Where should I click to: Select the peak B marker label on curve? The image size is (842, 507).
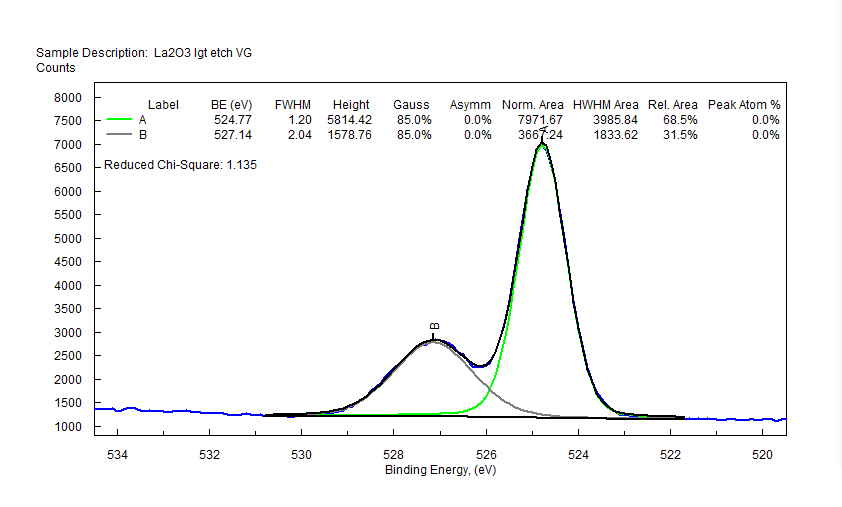[434, 326]
